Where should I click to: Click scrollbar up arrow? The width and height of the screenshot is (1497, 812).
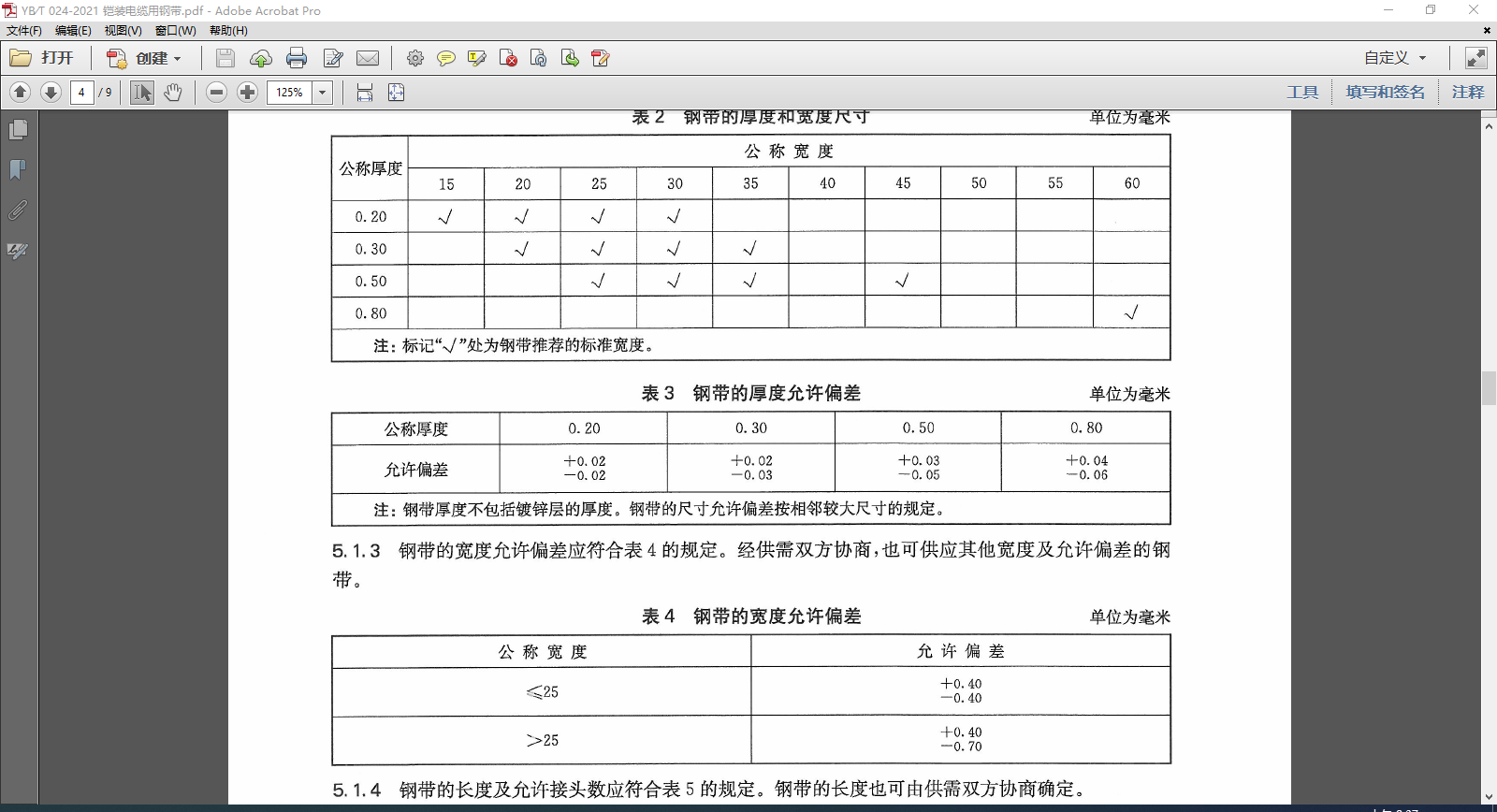(x=1489, y=124)
